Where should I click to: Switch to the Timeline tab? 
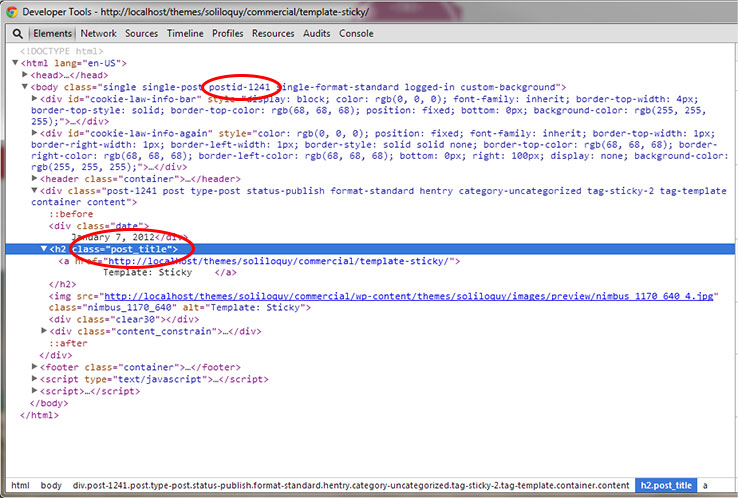coord(185,33)
